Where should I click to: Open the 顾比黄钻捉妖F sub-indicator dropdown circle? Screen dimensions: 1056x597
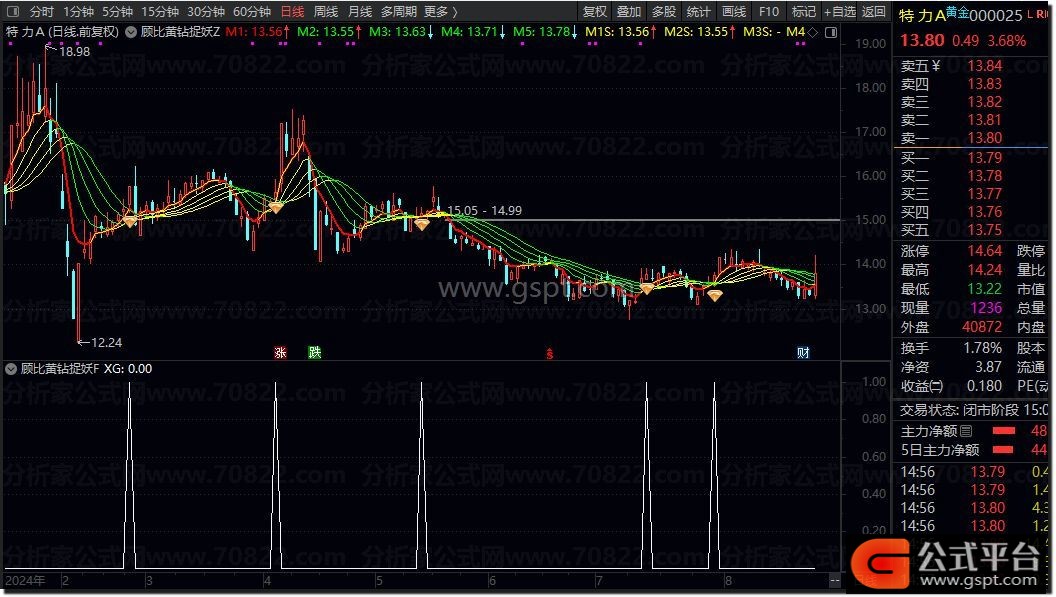pos(11,369)
